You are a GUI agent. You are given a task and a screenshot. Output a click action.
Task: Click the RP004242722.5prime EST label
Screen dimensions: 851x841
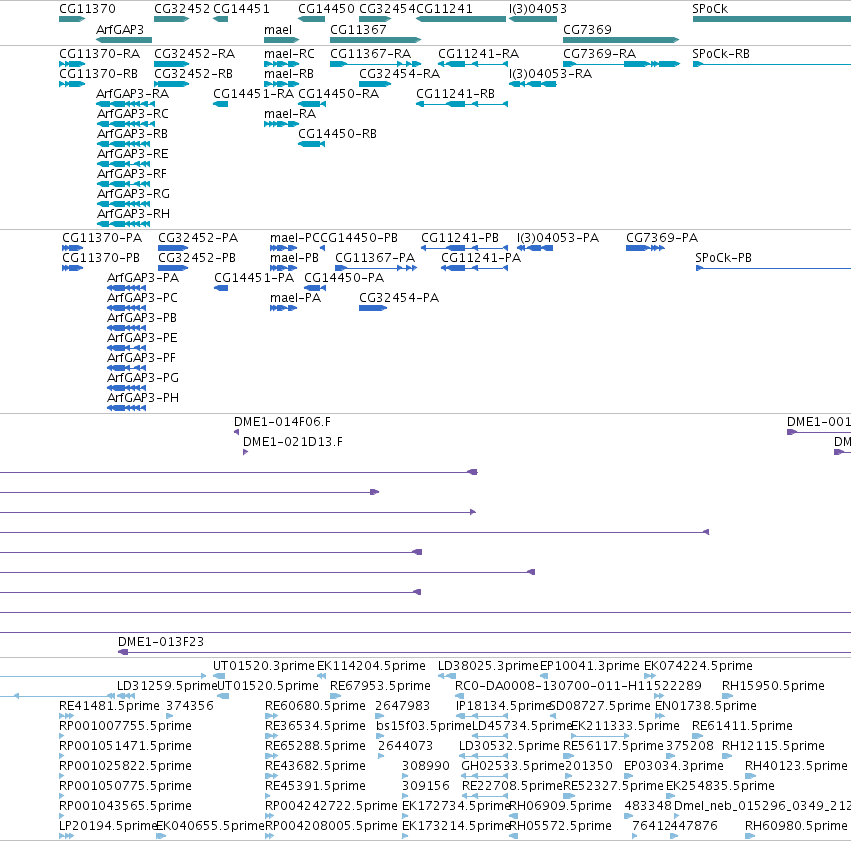[331, 806]
